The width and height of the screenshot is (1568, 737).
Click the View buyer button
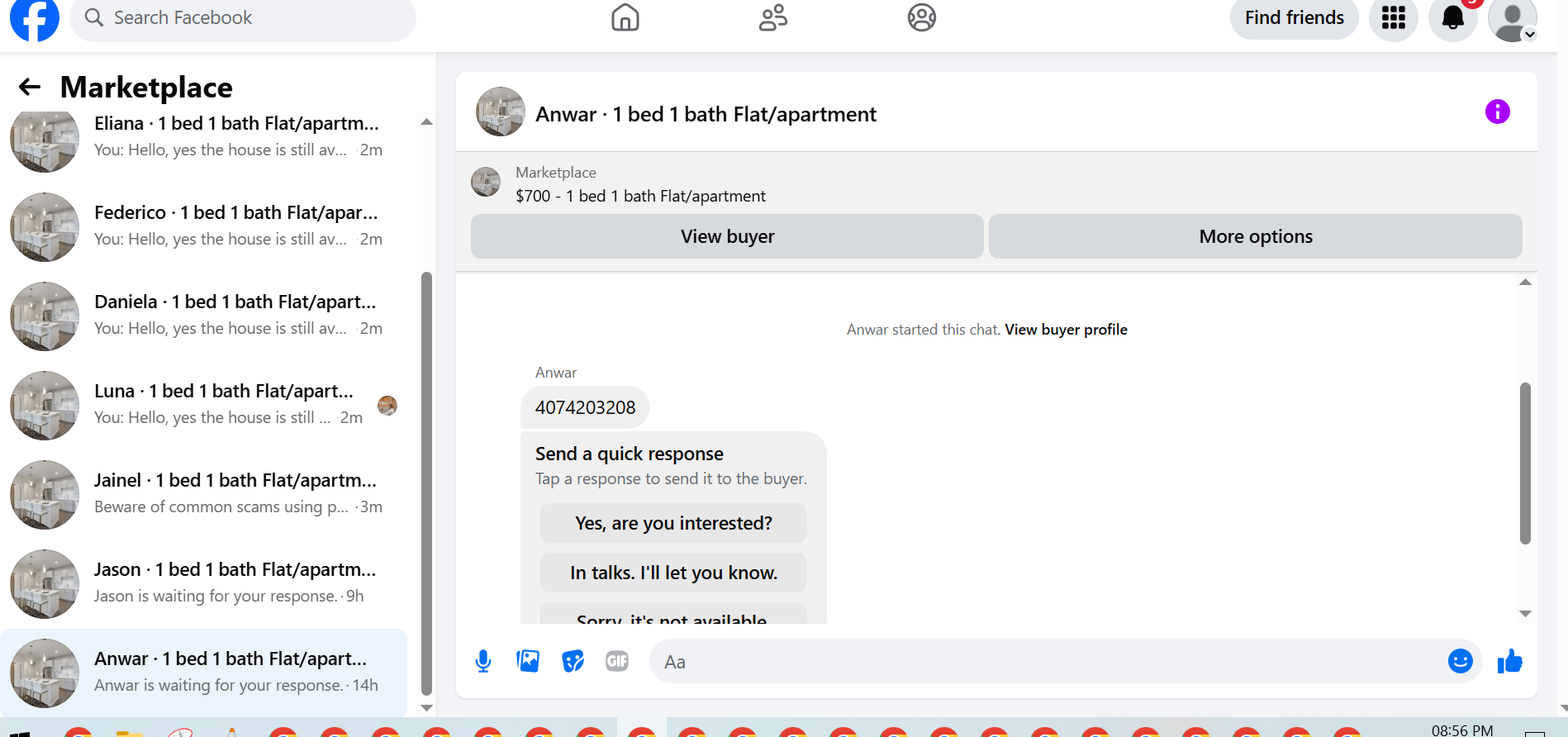[x=727, y=236]
